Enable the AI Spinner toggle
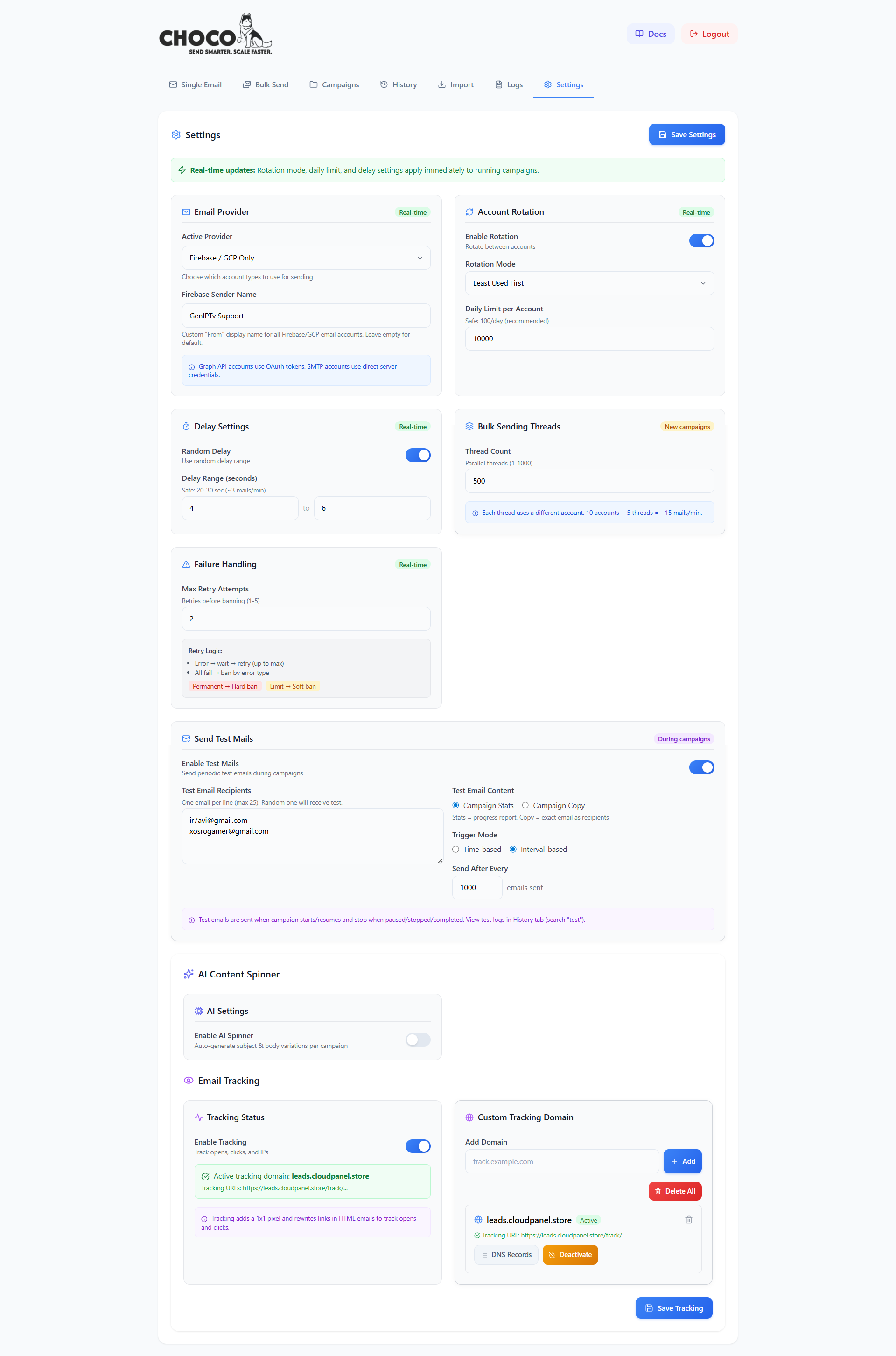 click(x=418, y=1040)
